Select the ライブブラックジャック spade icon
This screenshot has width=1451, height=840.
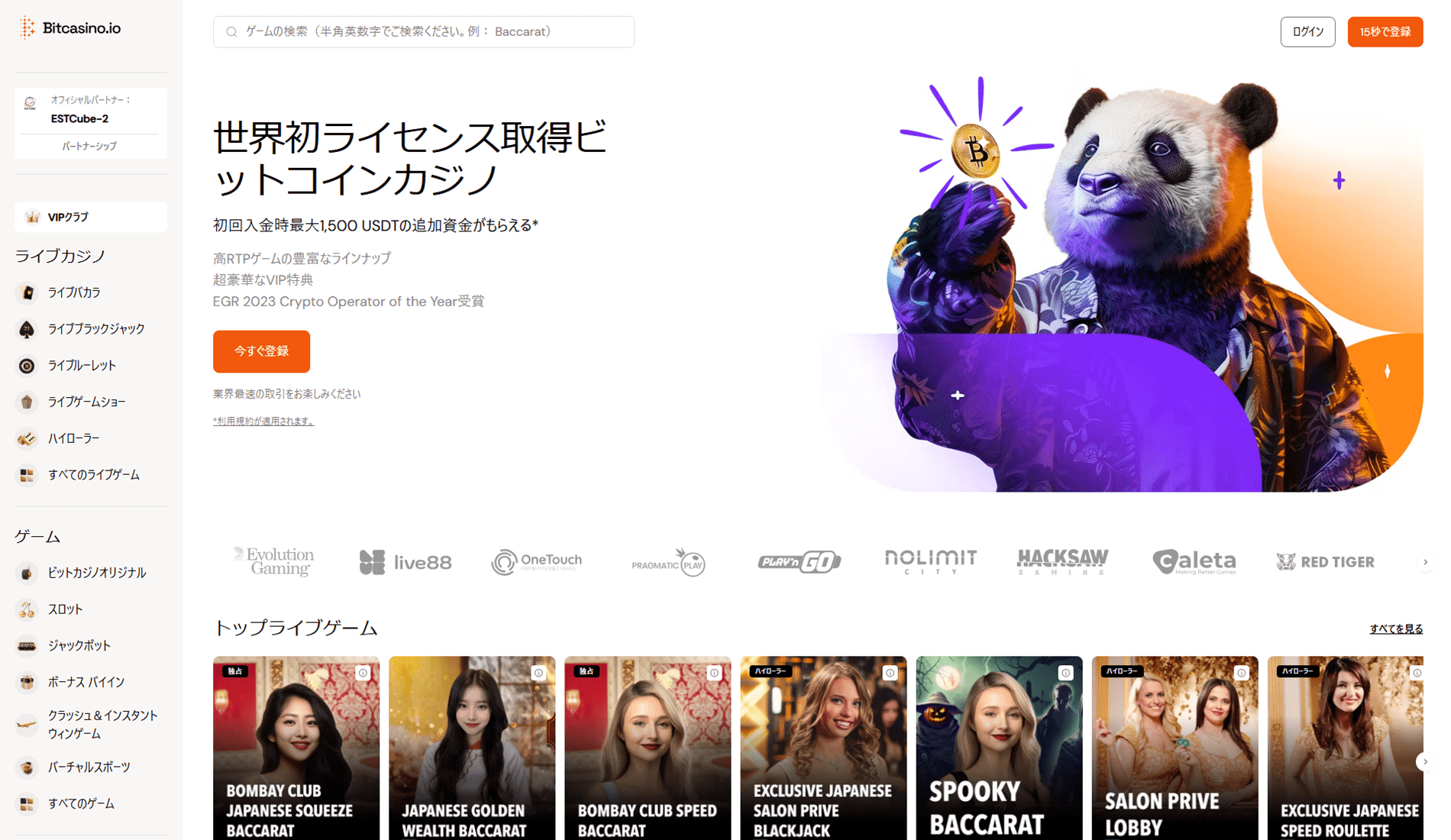tap(27, 329)
